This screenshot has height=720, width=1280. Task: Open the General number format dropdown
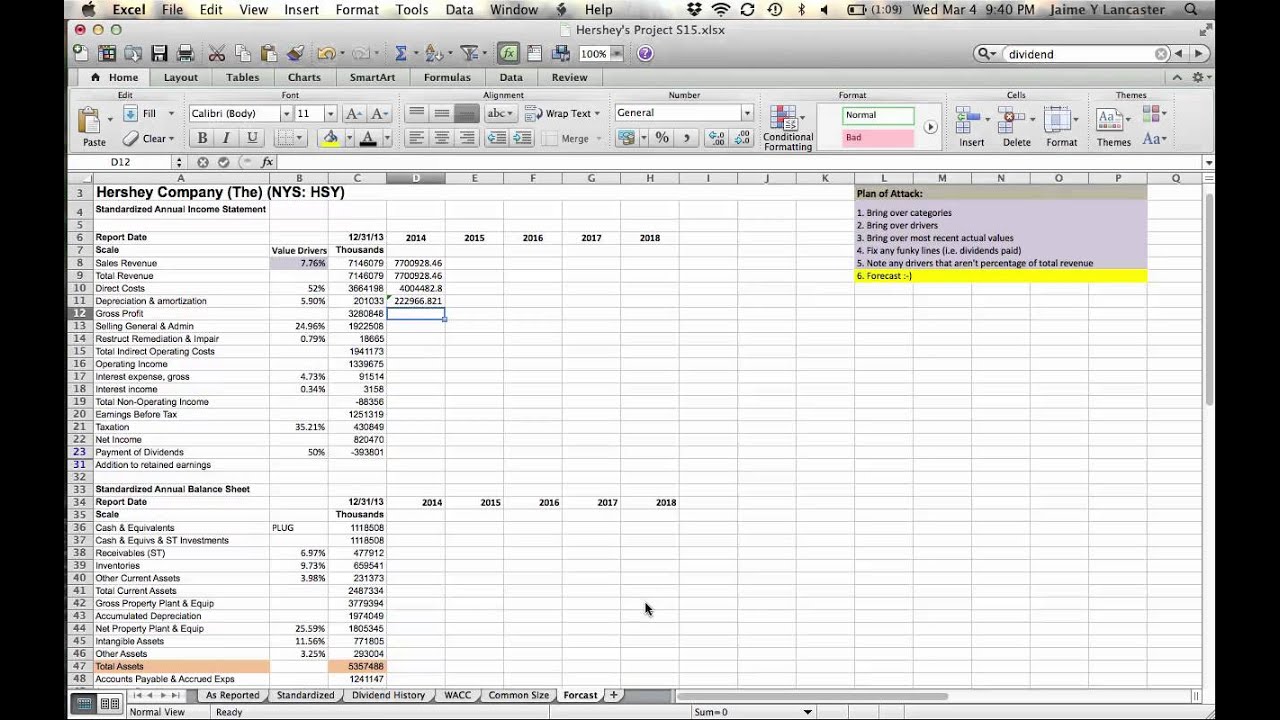746,113
